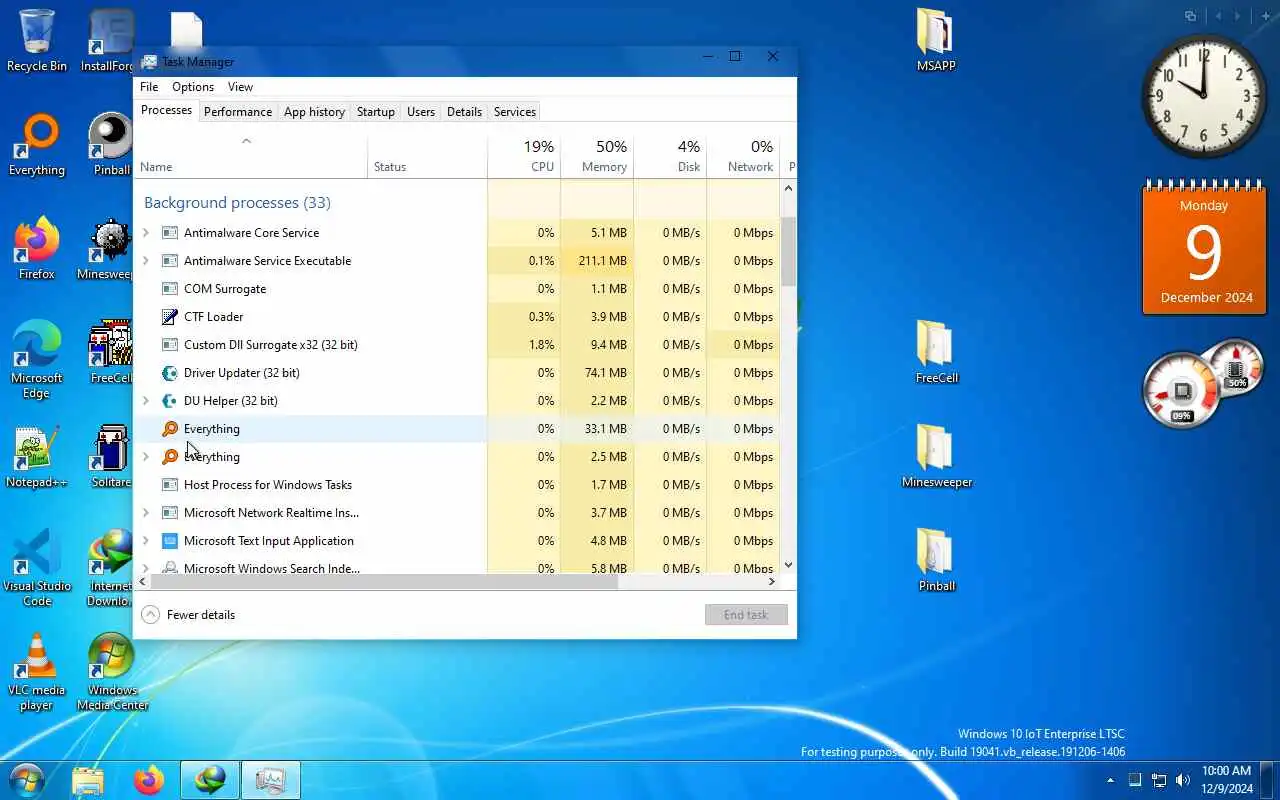Switch to the Services tab
1280x800 pixels.
(515, 112)
